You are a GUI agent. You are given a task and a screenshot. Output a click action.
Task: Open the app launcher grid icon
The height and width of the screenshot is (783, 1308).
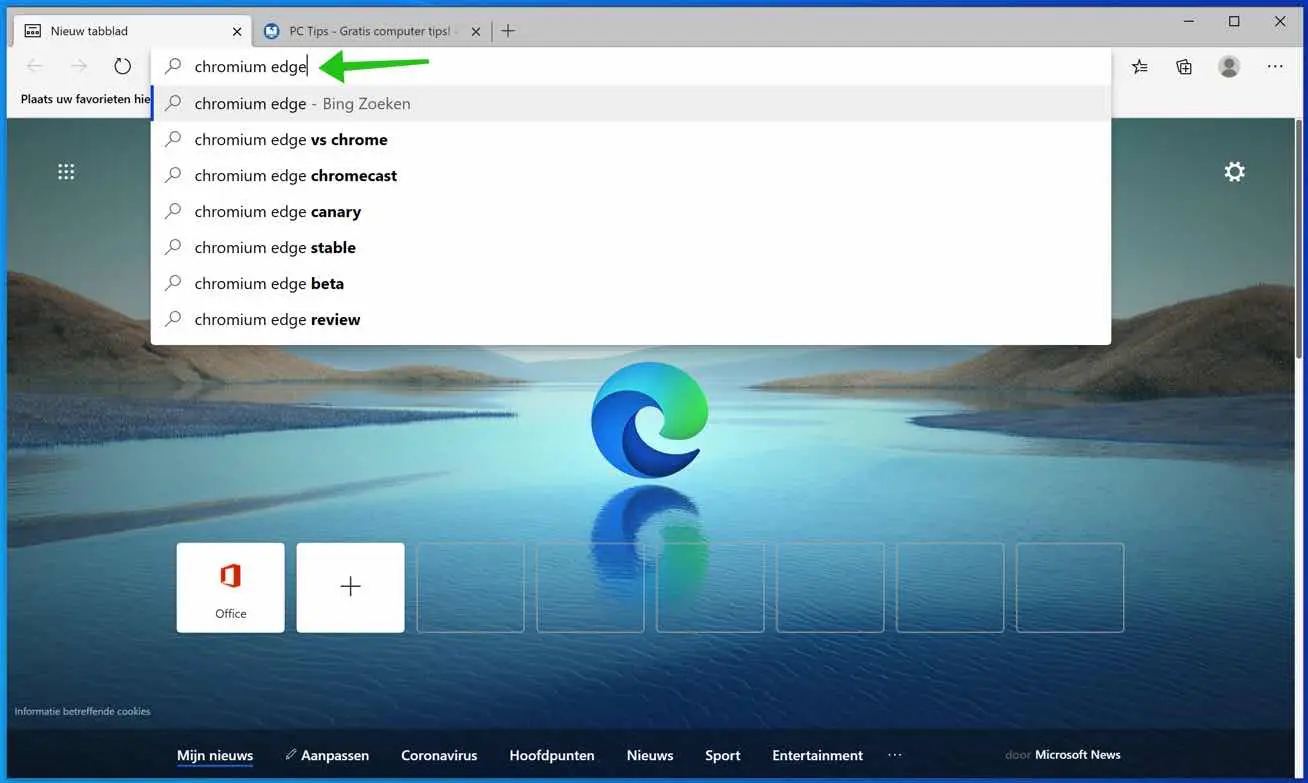pyautogui.click(x=66, y=172)
